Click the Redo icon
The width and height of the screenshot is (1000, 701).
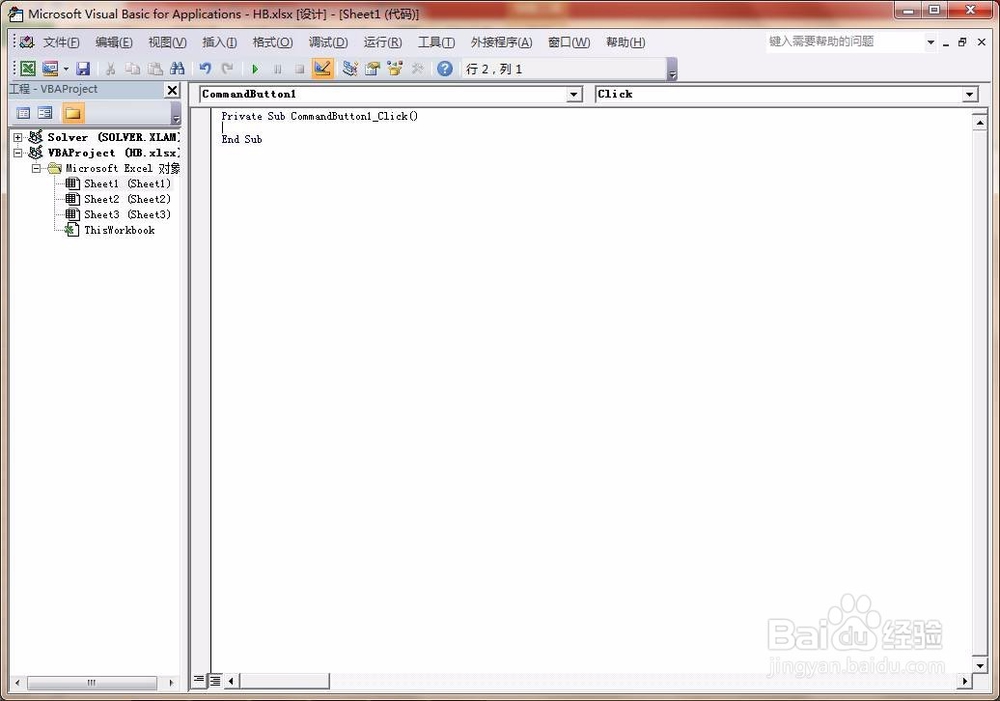click(x=227, y=68)
